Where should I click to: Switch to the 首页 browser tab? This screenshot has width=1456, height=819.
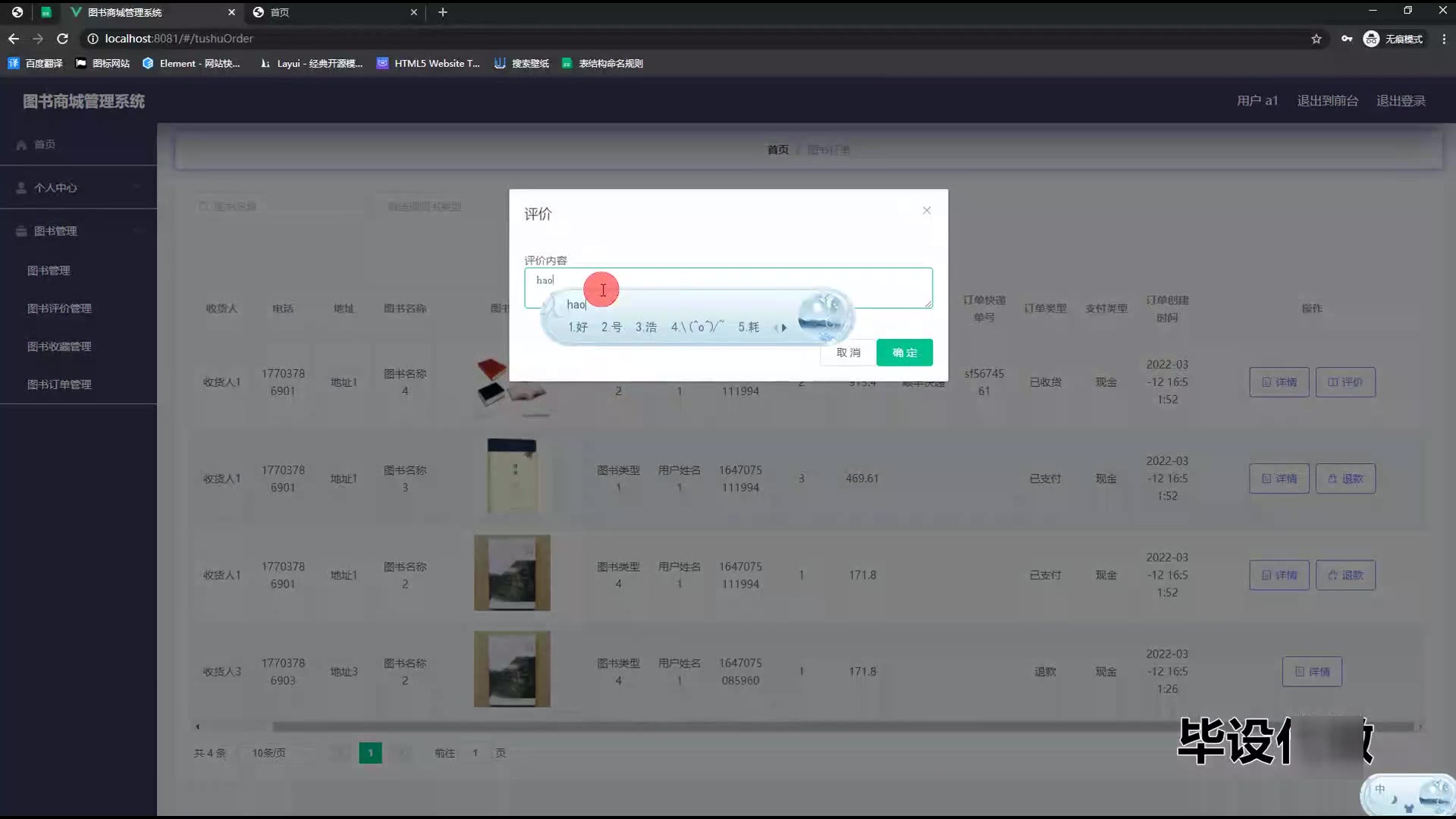tap(335, 12)
